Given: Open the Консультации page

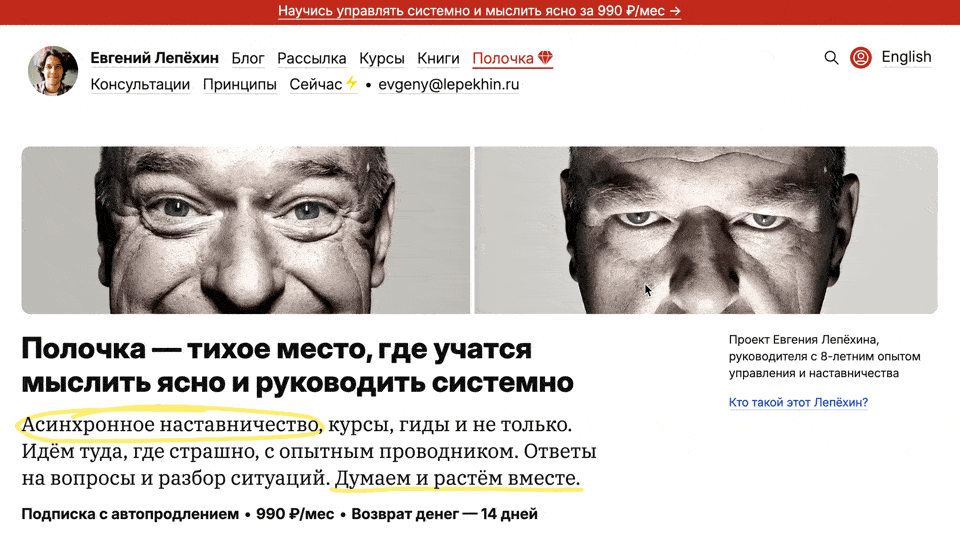Looking at the screenshot, I should 140,85.
